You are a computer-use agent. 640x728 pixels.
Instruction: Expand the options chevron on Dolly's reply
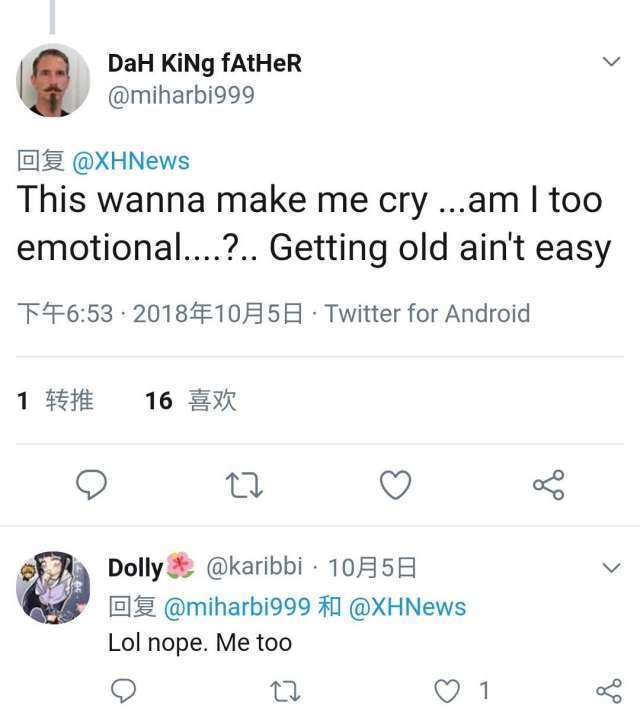click(611, 568)
